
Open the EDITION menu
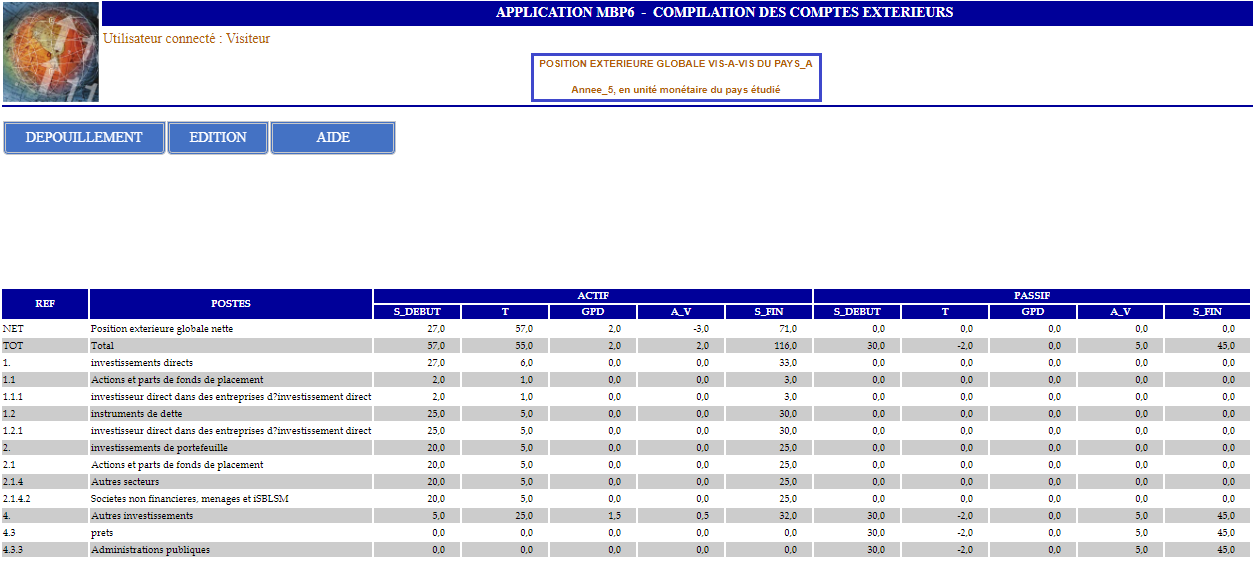218,137
